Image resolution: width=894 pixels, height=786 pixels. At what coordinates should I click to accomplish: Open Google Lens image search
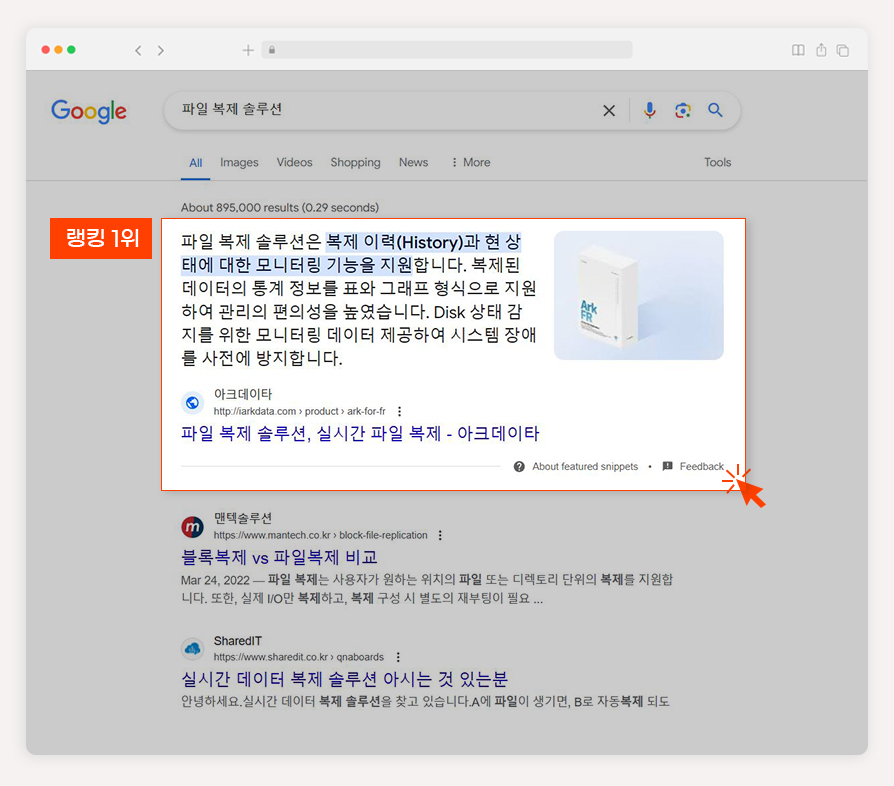682,110
